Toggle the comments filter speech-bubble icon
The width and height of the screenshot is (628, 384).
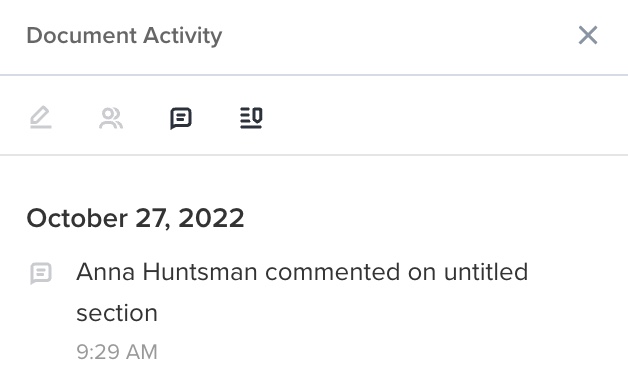[x=181, y=118]
